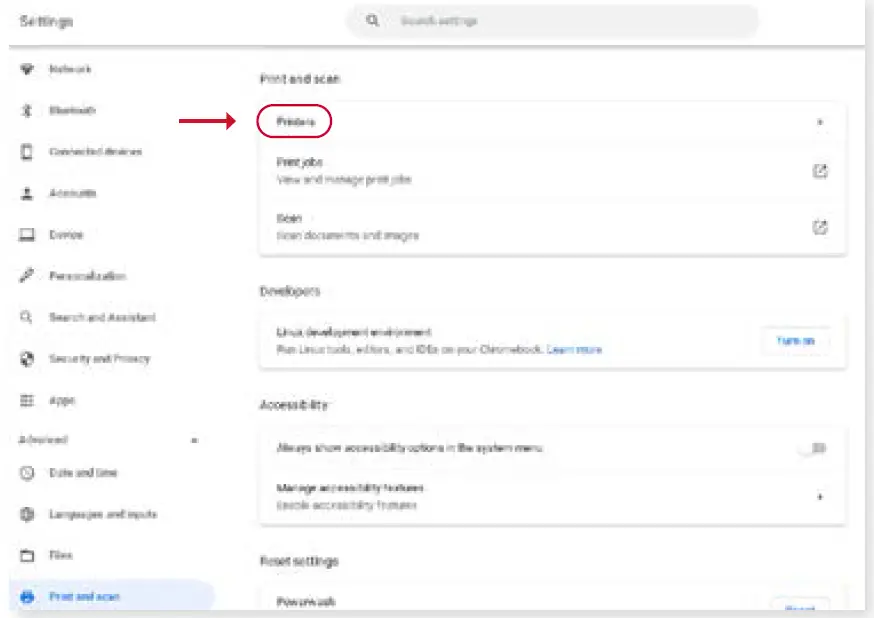Open the Device settings section

26,234
